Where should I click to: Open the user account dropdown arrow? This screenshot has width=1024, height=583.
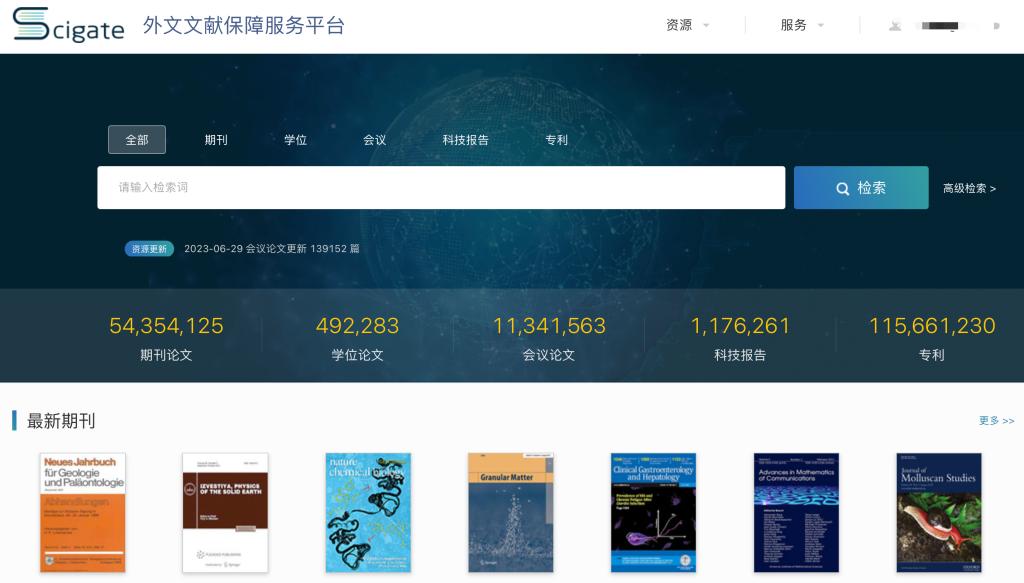(996, 26)
